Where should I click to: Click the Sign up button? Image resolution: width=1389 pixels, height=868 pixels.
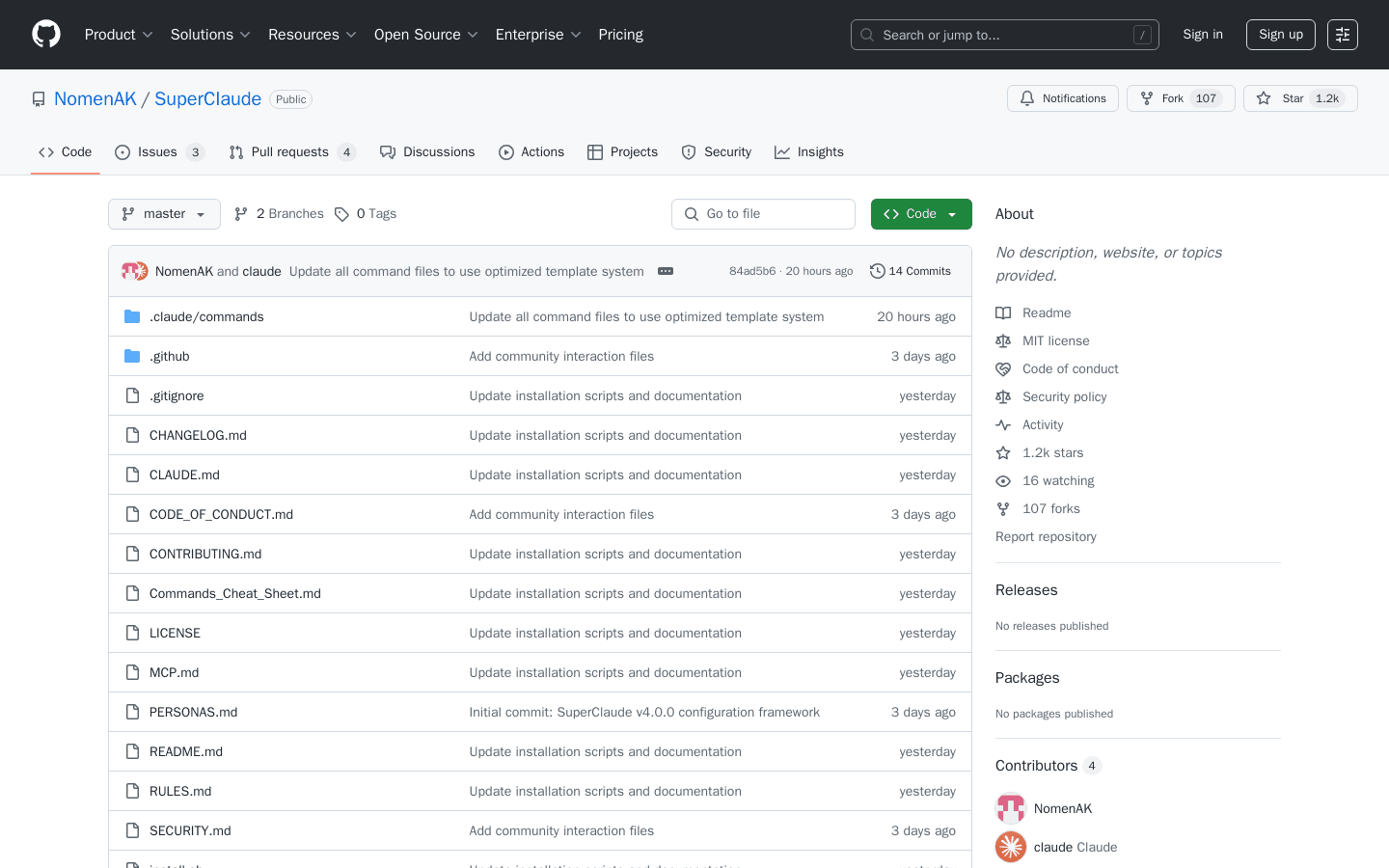click(x=1280, y=34)
